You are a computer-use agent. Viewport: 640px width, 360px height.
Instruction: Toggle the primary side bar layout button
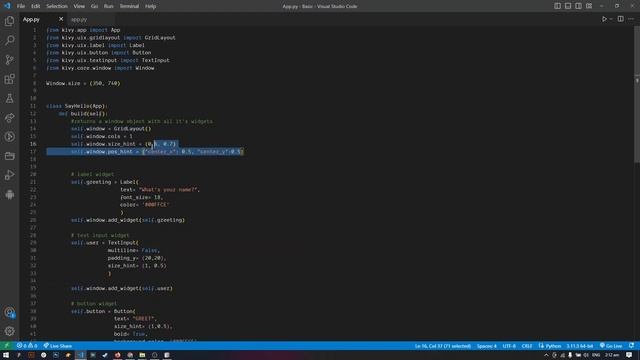coord(557,6)
